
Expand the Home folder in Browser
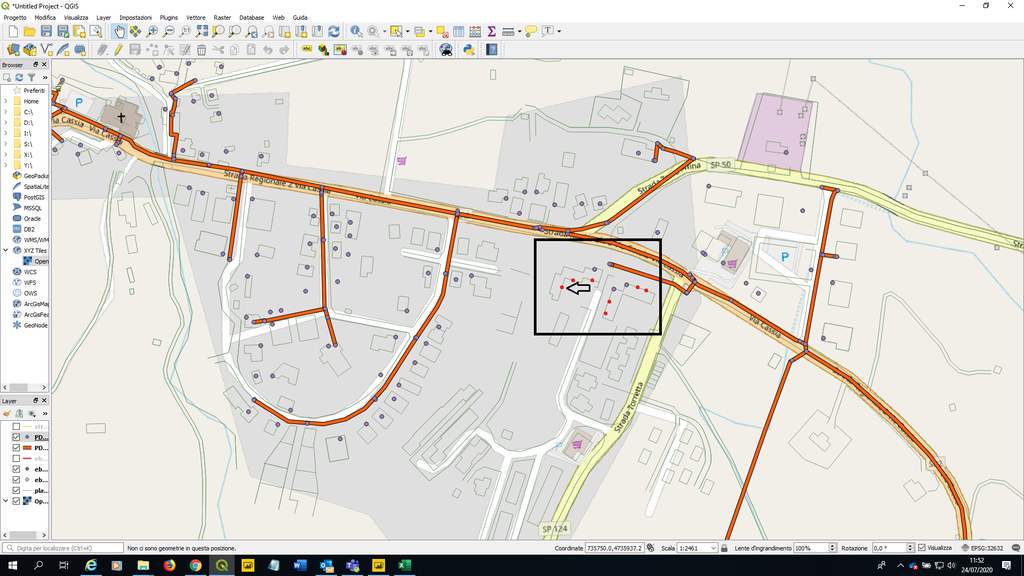[x=6, y=101]
